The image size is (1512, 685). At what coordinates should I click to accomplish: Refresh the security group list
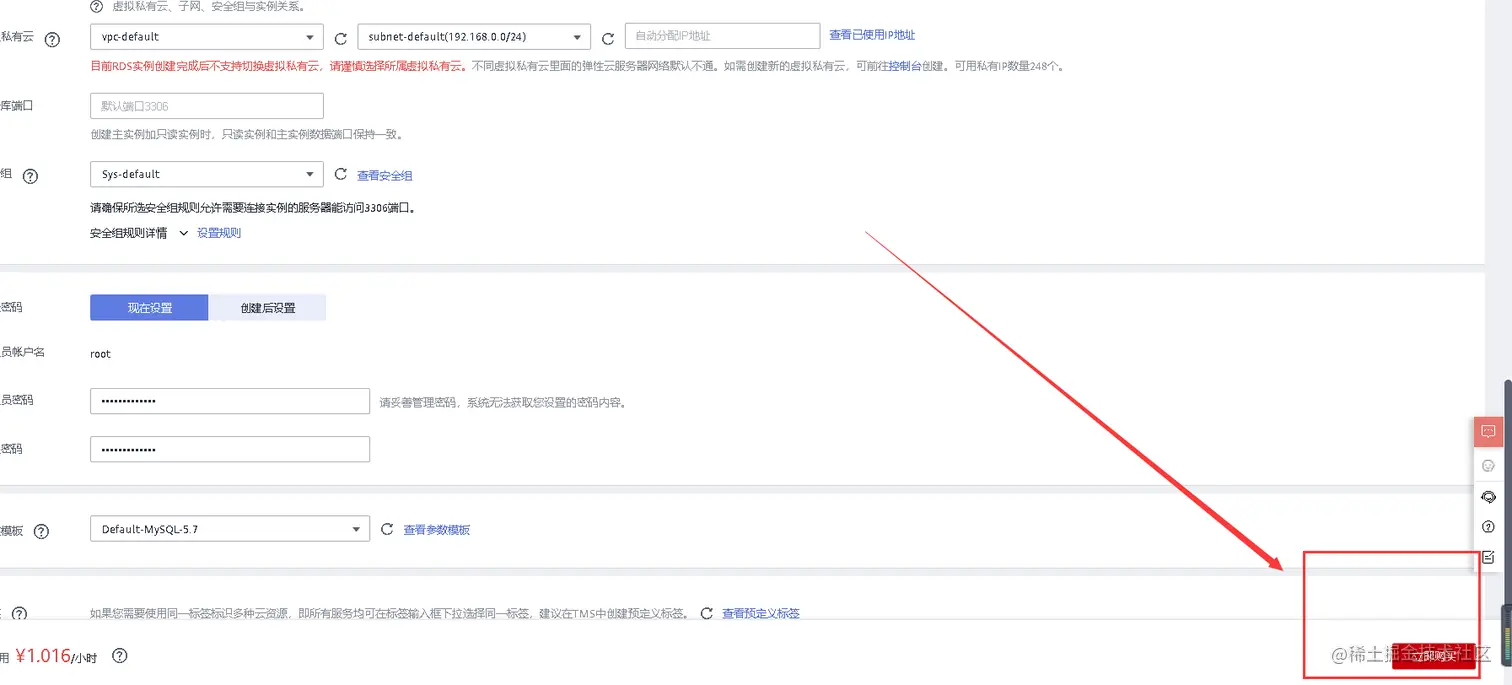[x=341, y=174]
